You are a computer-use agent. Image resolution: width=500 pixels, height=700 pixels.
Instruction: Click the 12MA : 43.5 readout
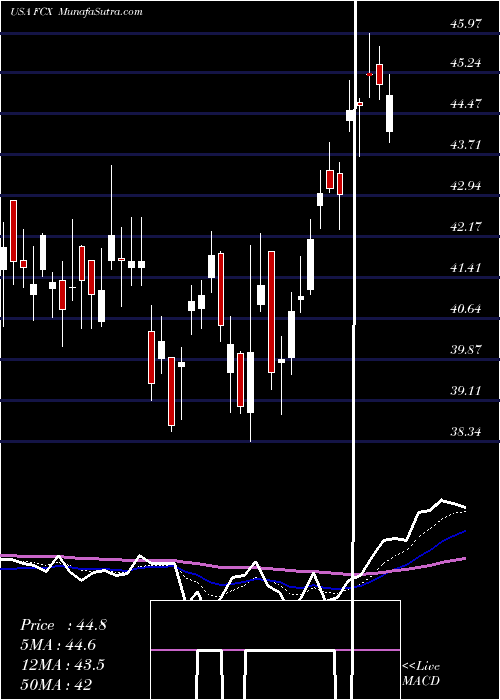(x=62, y=664)
